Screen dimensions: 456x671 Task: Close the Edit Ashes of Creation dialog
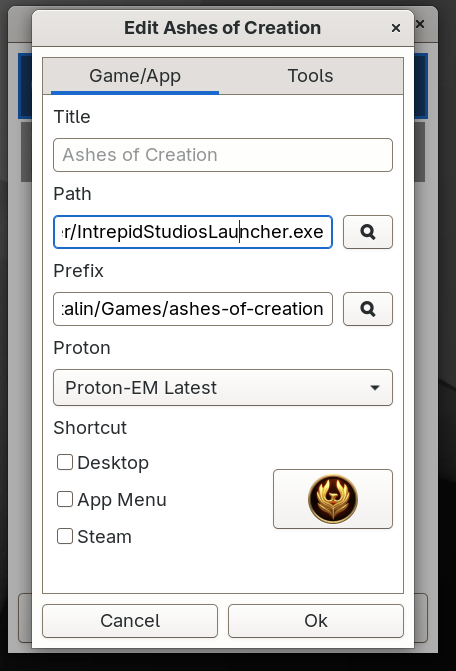pos(396,28)
